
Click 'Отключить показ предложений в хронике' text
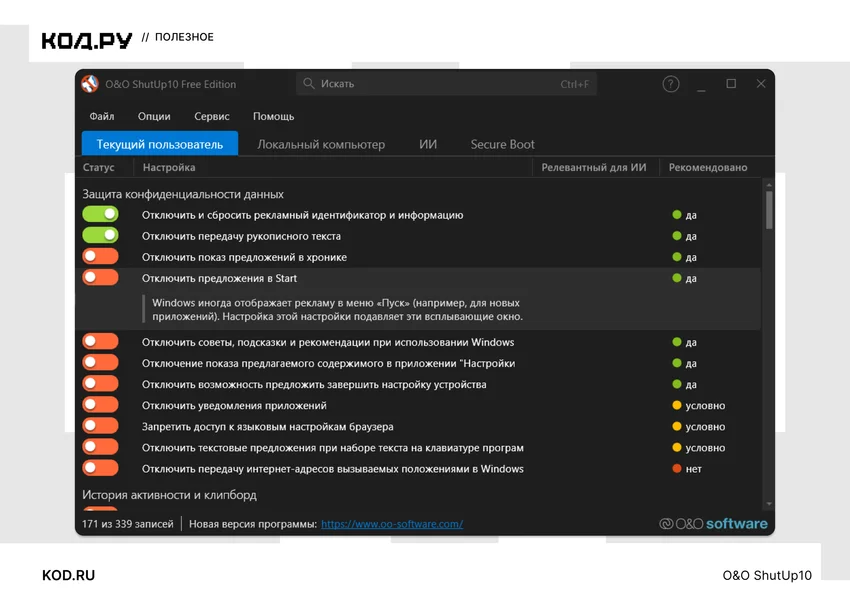click(x=244, y=257)
